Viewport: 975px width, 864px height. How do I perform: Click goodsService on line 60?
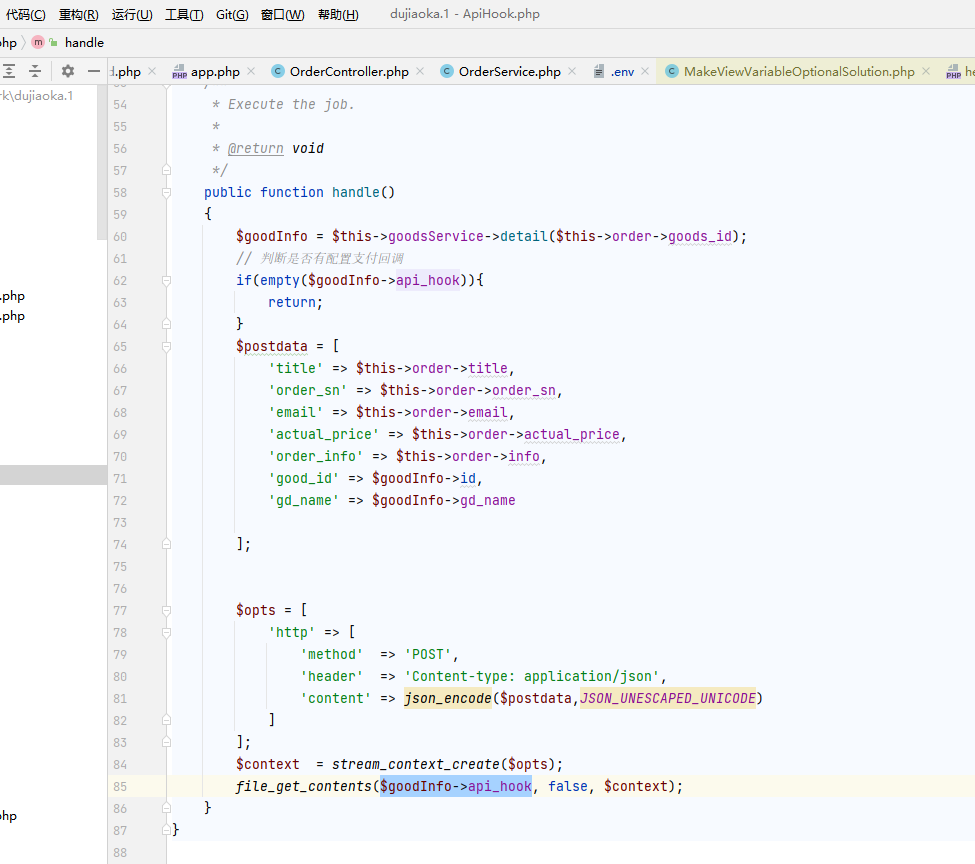[x=435, y=236]
